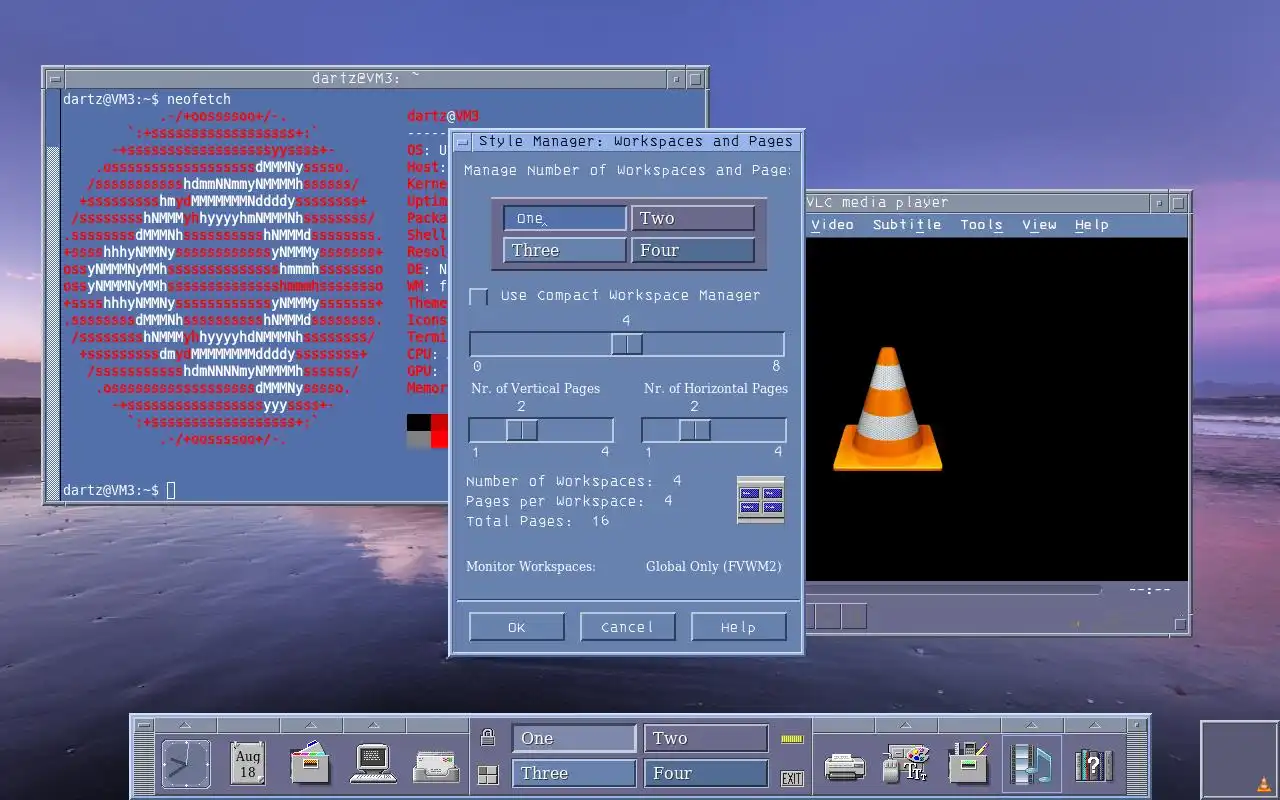The width and height of the screenshot is (1280, 800).
Task: Open the VLC Help menu
Action: tap(1091, 225)
